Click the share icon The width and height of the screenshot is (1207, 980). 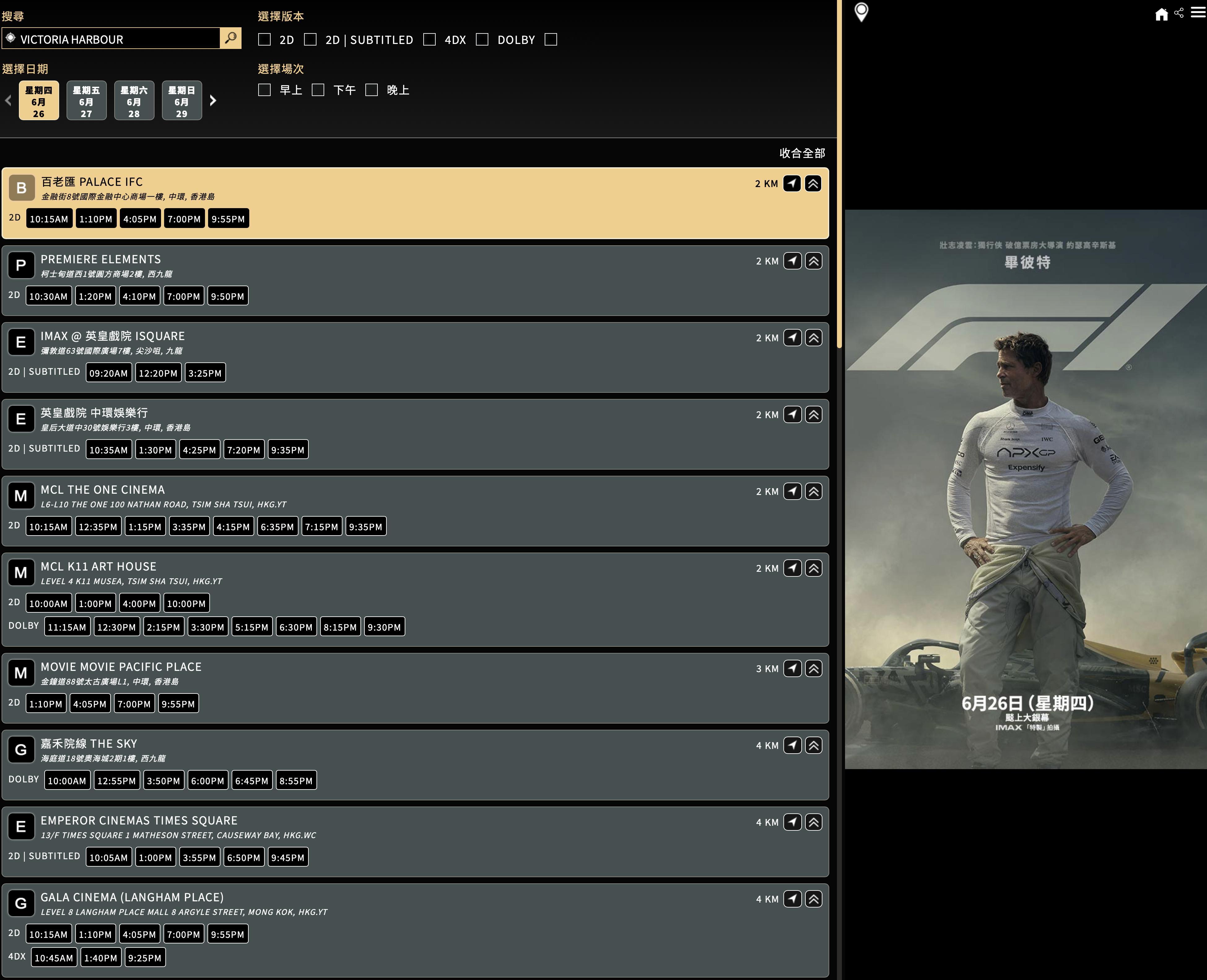[x=1179, y=12]
